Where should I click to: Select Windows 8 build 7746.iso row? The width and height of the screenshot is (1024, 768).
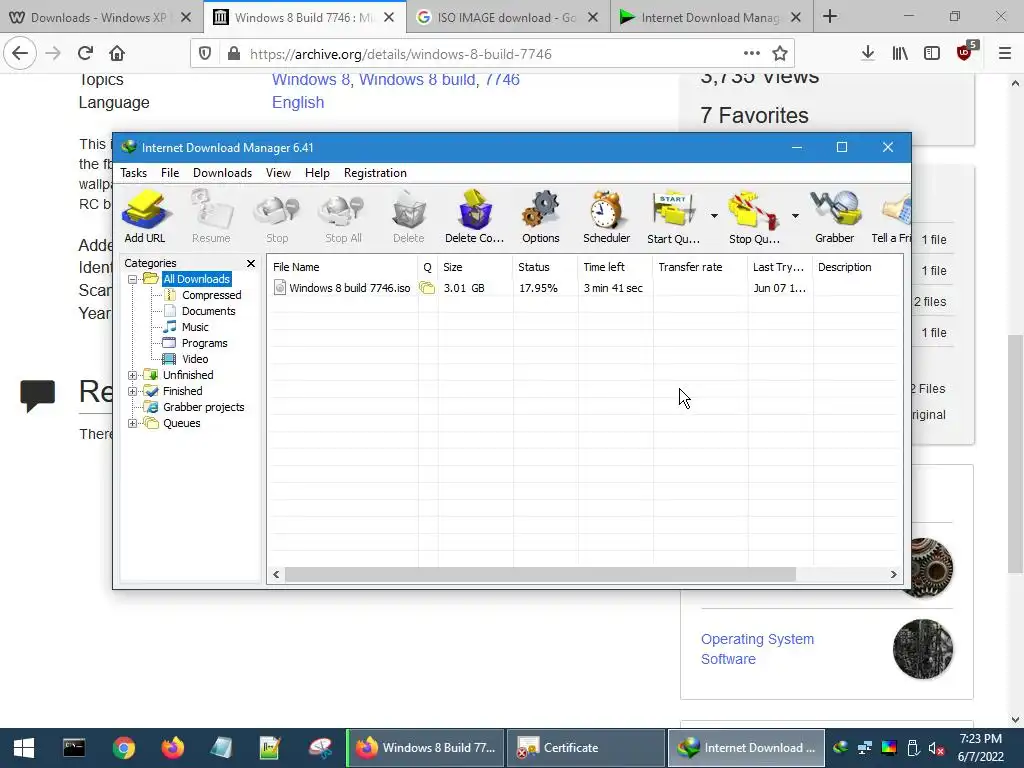click(584, 288)
